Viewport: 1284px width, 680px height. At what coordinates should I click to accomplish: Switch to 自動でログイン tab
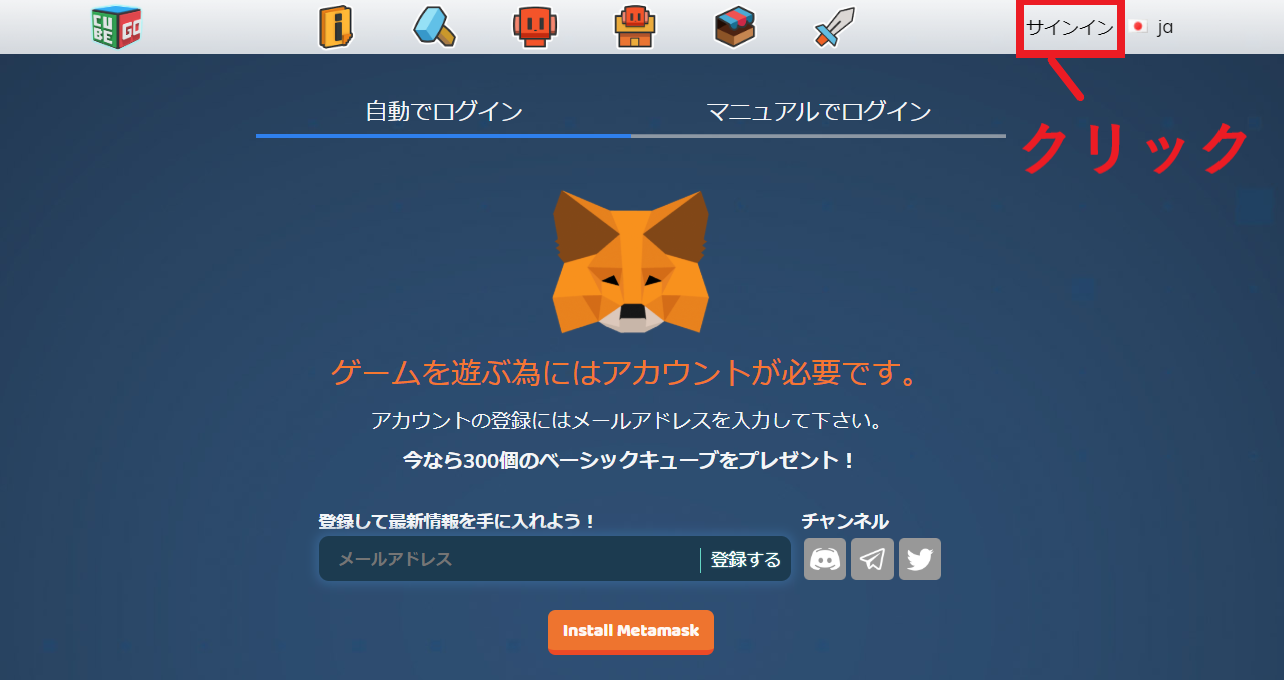(x=443, y=112)
